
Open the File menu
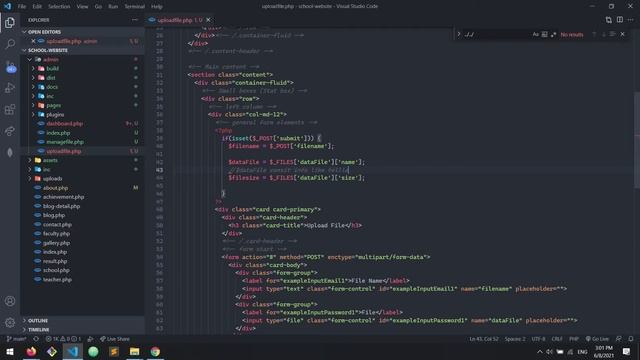tap(22, 6)
